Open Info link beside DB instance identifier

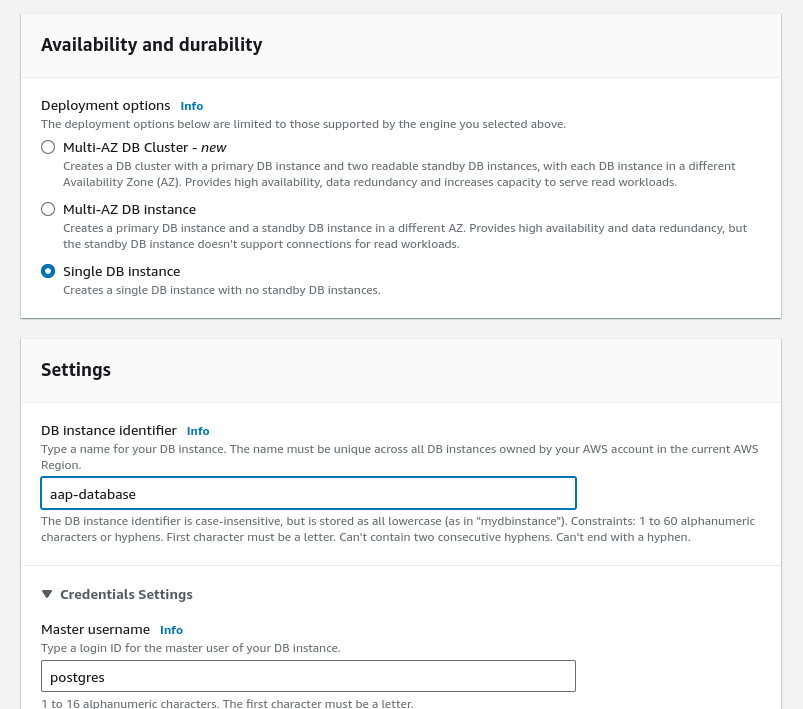coord(198,431)
